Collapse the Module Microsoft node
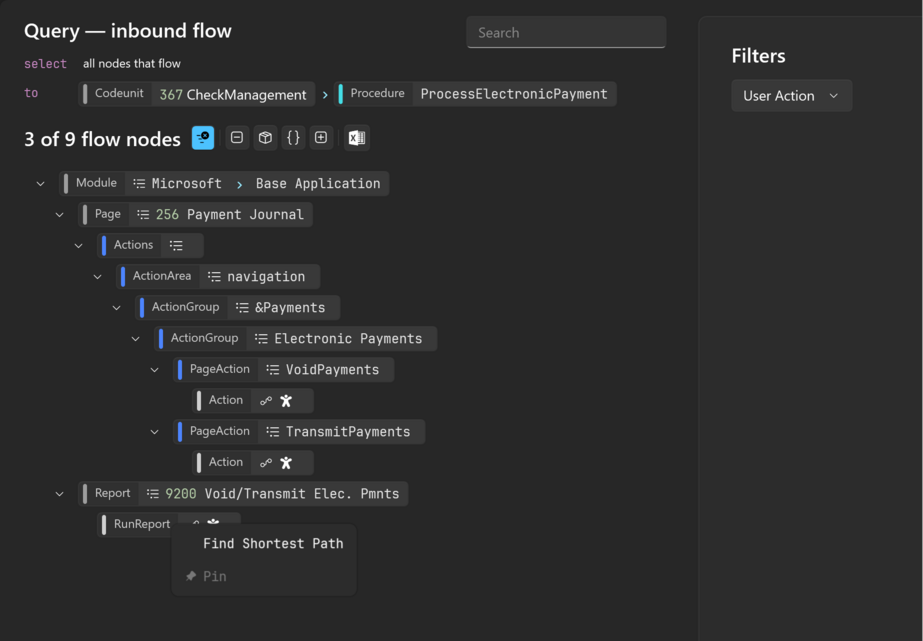923x641 pixels. coord(41,184)
